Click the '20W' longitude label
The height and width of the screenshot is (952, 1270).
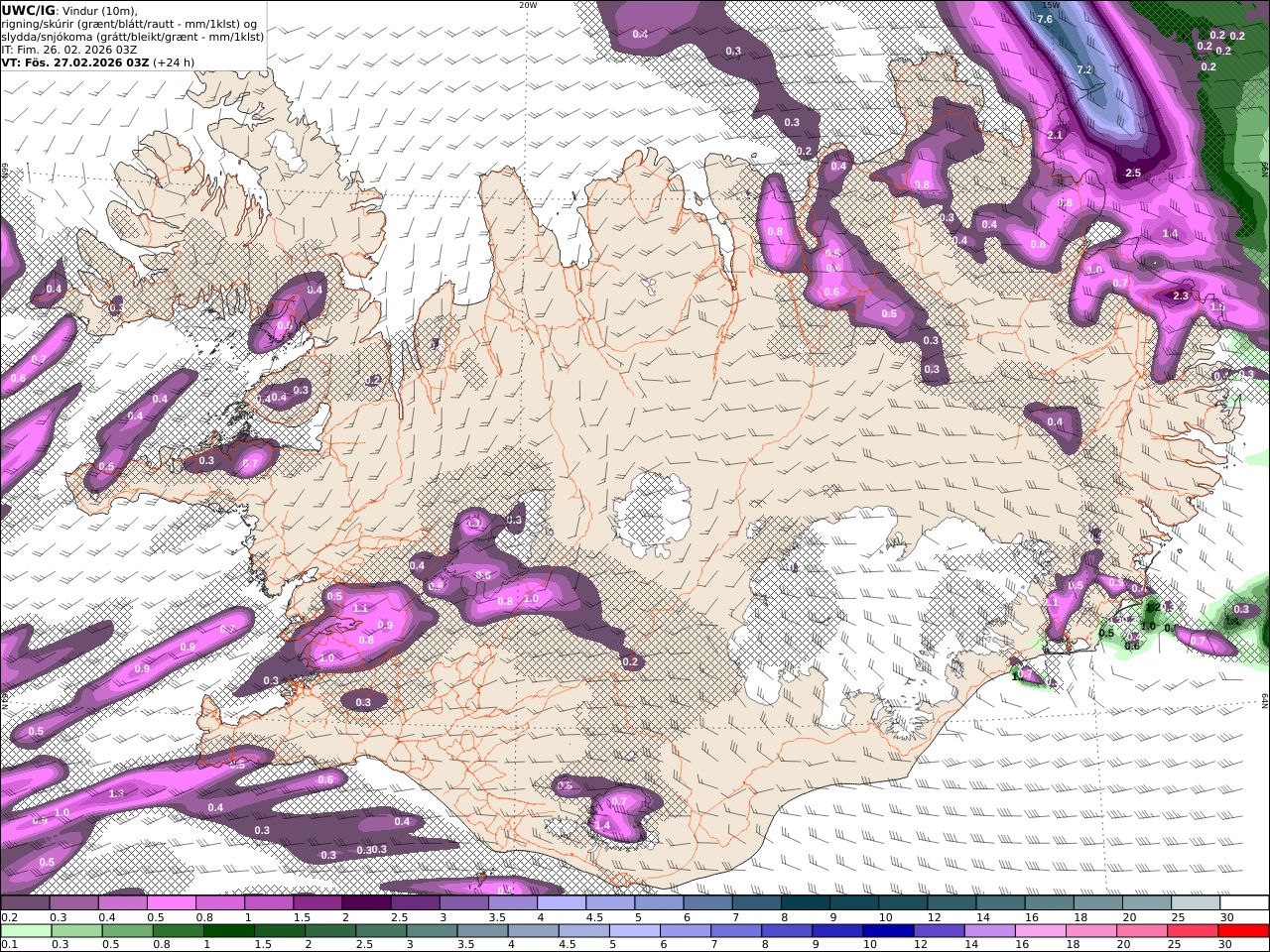(528, 5)
